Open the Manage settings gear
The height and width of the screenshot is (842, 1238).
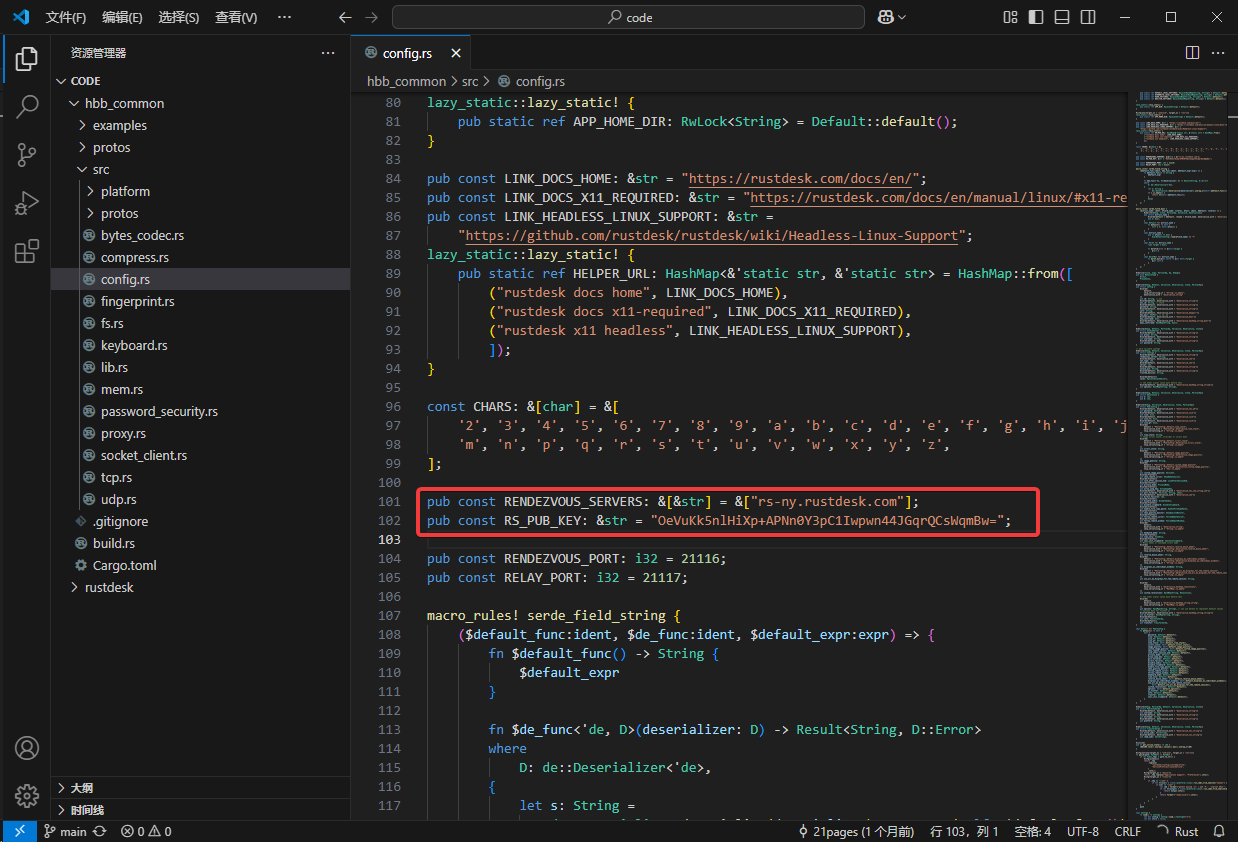27,796
